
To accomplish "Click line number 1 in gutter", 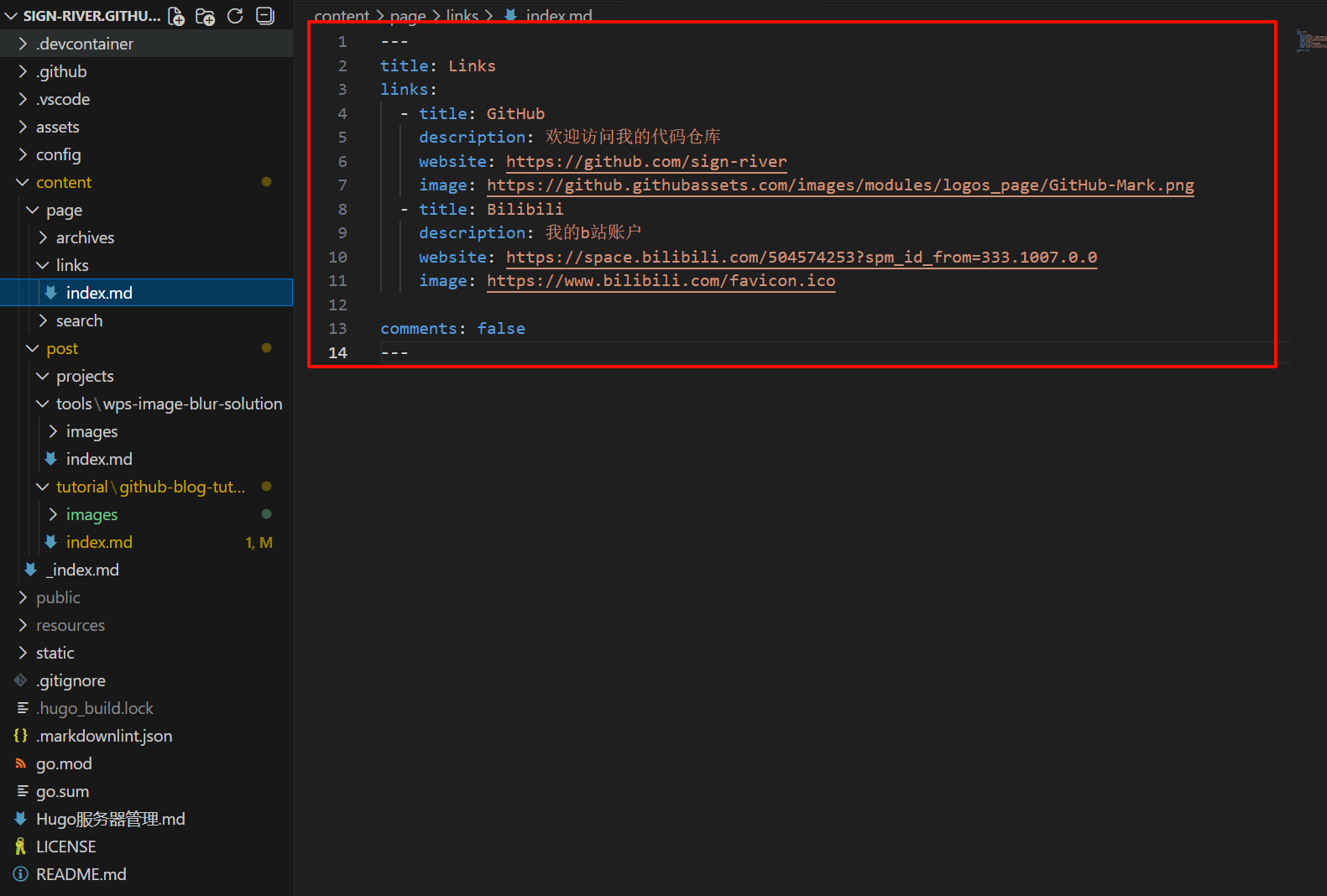I will (342, 42).
